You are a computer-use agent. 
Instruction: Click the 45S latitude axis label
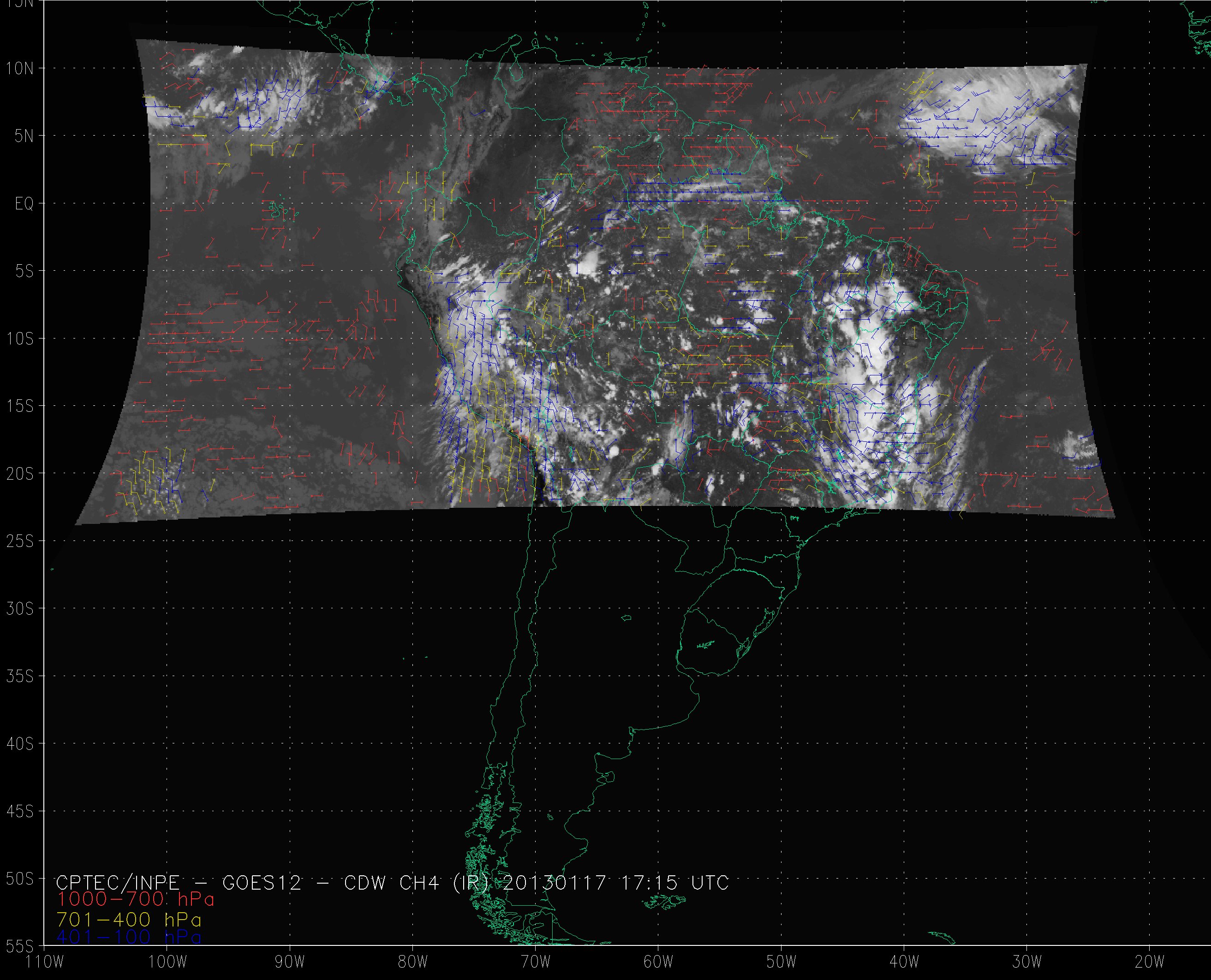point(20,812)
